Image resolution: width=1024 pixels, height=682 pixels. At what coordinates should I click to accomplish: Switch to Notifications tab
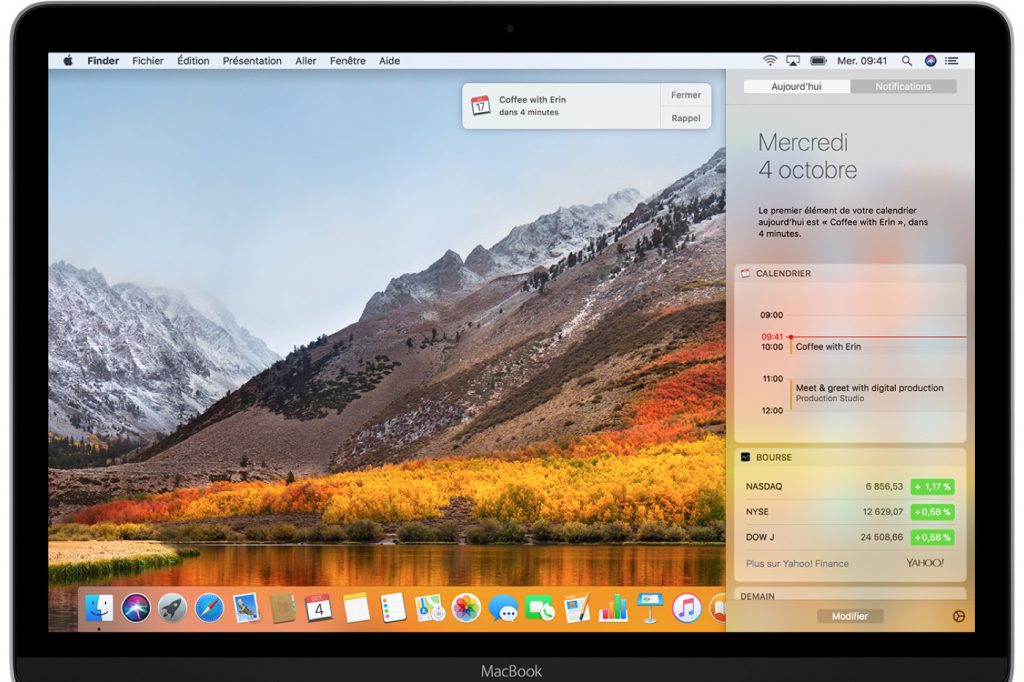pyautogui.click(x=903, y=86)
